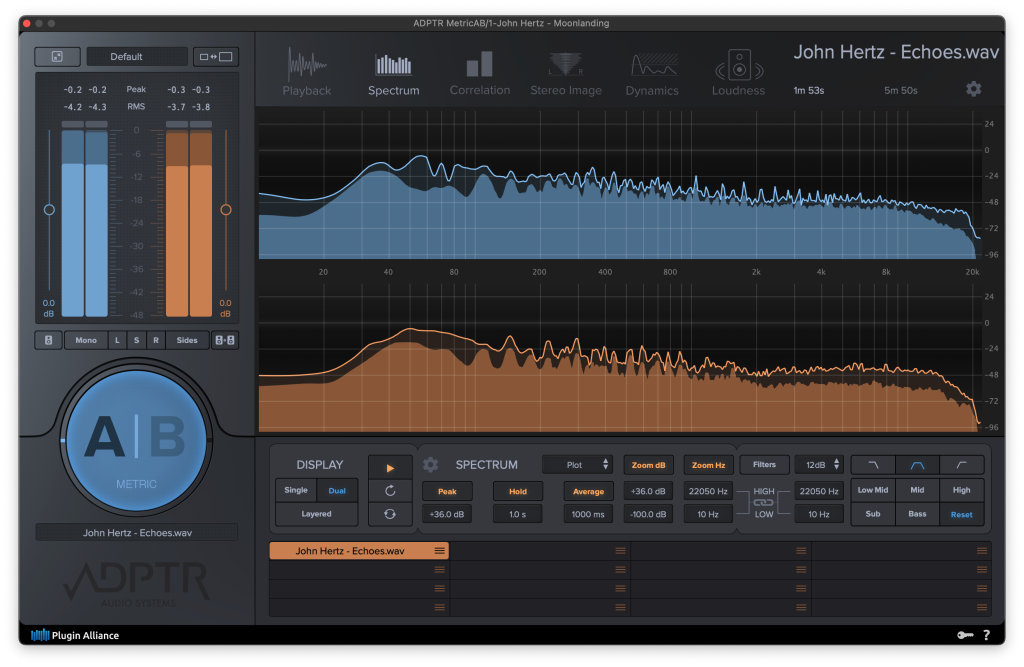Screen dimensions: 1024x667
Task: Click the orange play arrow button
Action: pos(390,468)
